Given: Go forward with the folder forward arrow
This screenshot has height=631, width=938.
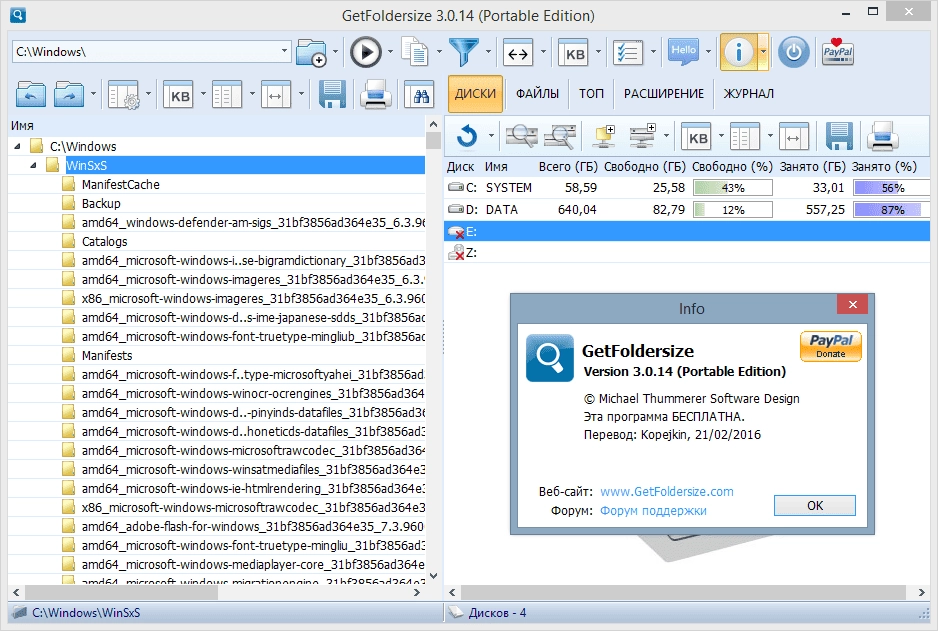Looking at the screenshot, I should pos(69,95).
